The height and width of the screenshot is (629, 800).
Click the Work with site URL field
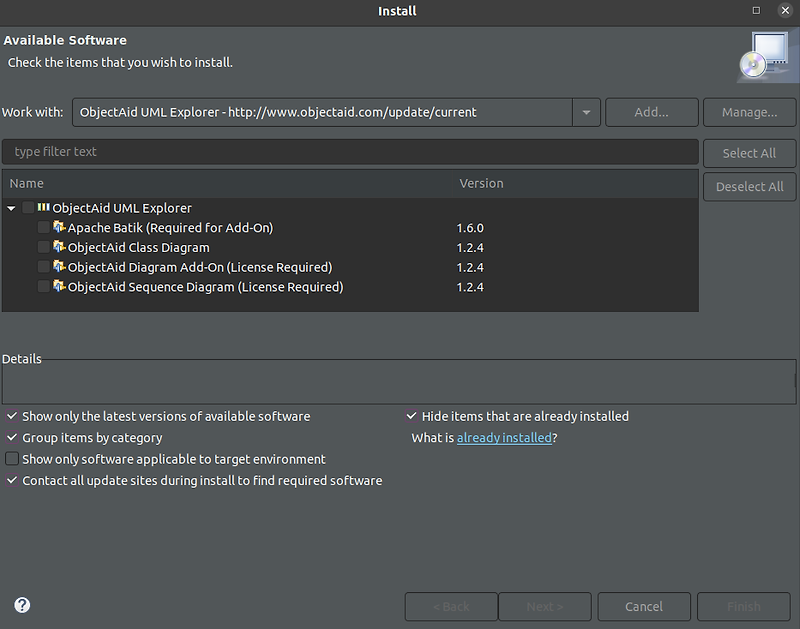(322, 112)
